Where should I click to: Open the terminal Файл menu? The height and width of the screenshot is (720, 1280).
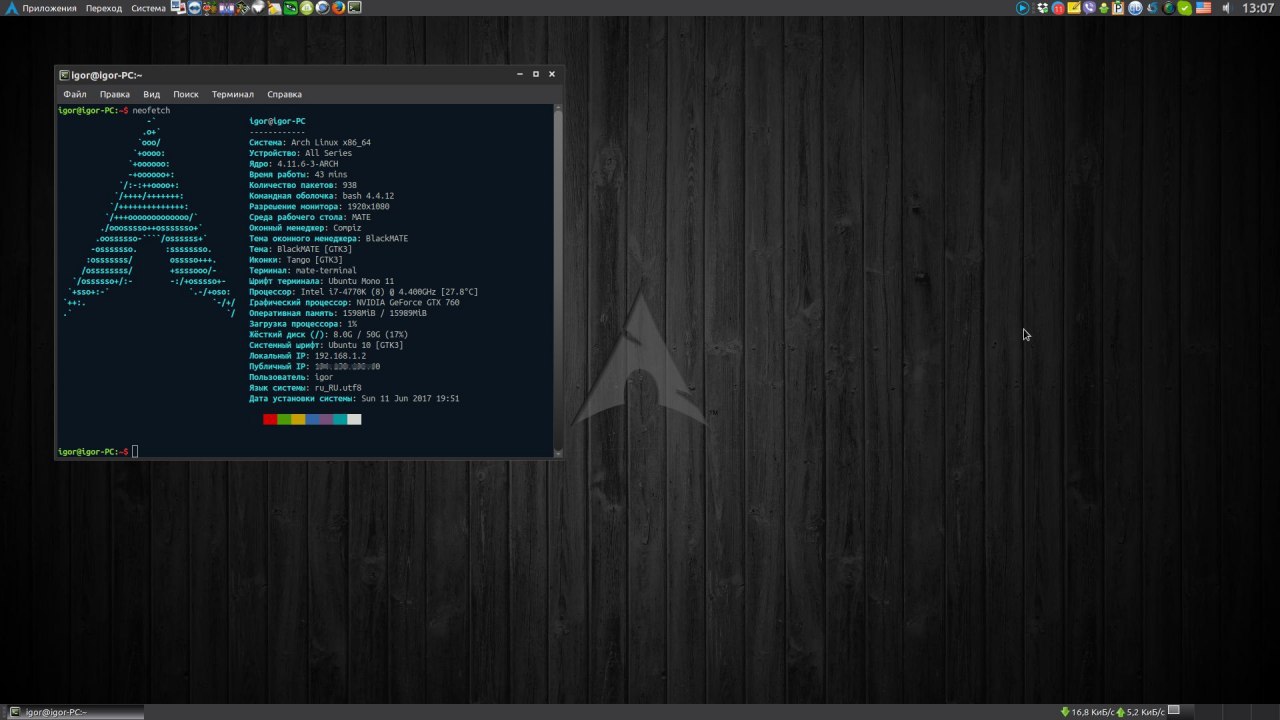[x=75, y=94]
